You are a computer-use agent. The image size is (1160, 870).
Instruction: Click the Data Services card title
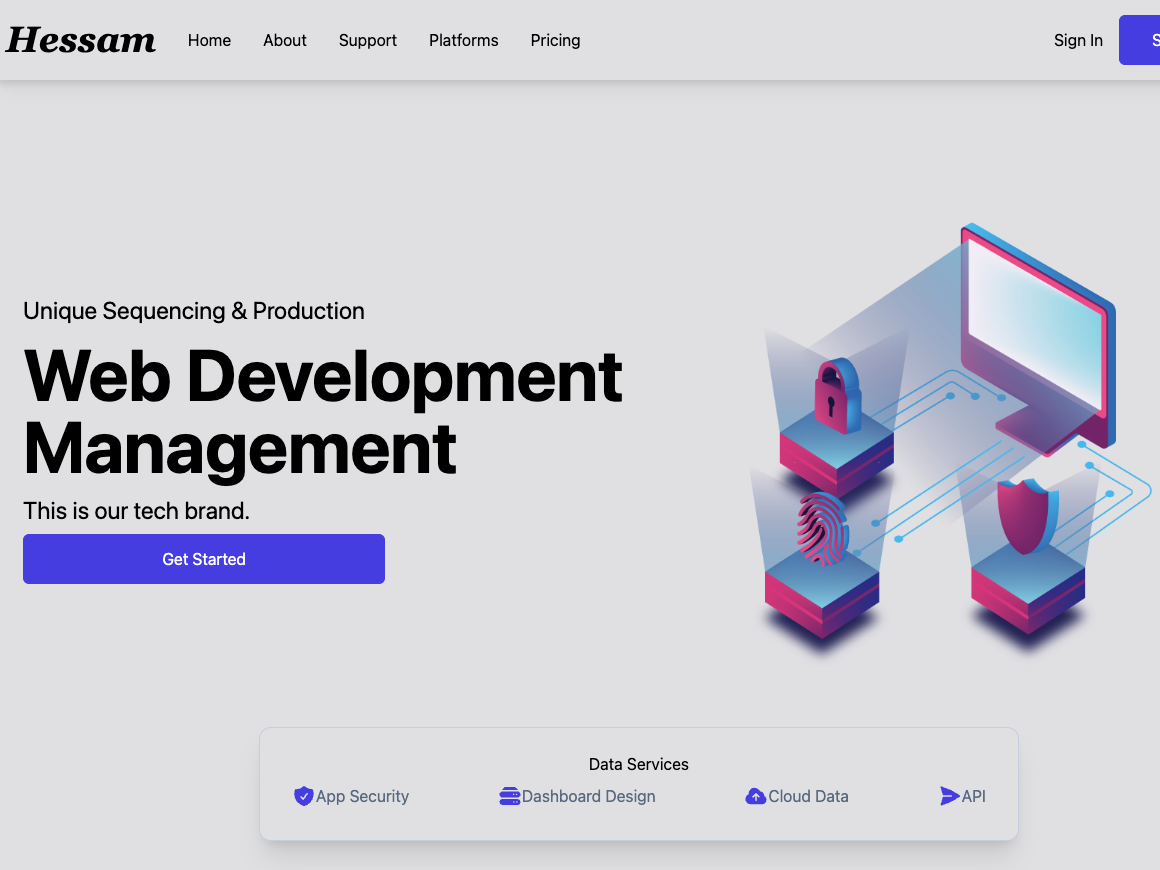638,764
